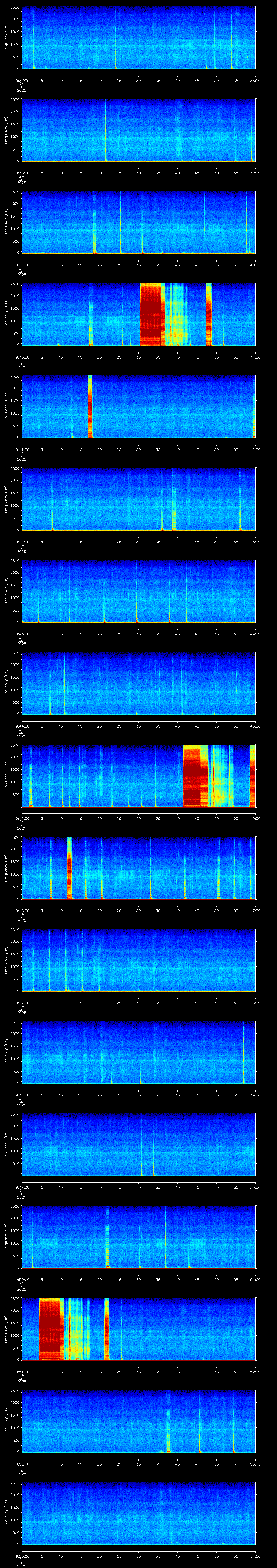Screen dimensions: 277x1568
Task: Select the spectrogram panel starting at 9:42:00
Action: pos(138,499)
